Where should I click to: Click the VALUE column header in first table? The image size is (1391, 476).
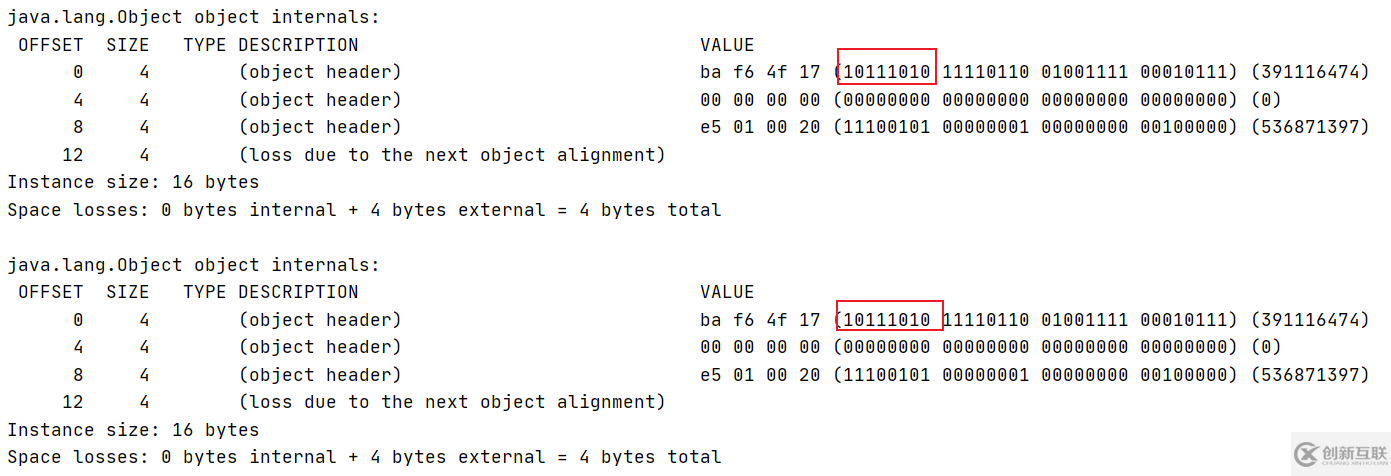(727, 45)
